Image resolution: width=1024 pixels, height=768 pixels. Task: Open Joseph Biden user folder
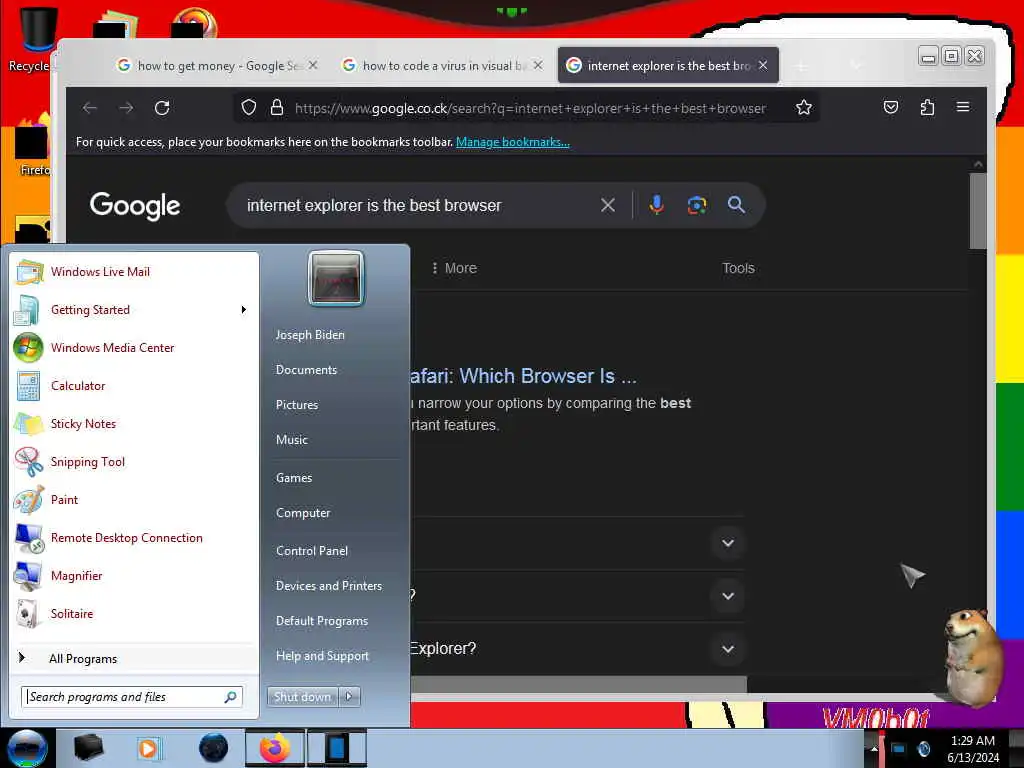pos(310,335)
